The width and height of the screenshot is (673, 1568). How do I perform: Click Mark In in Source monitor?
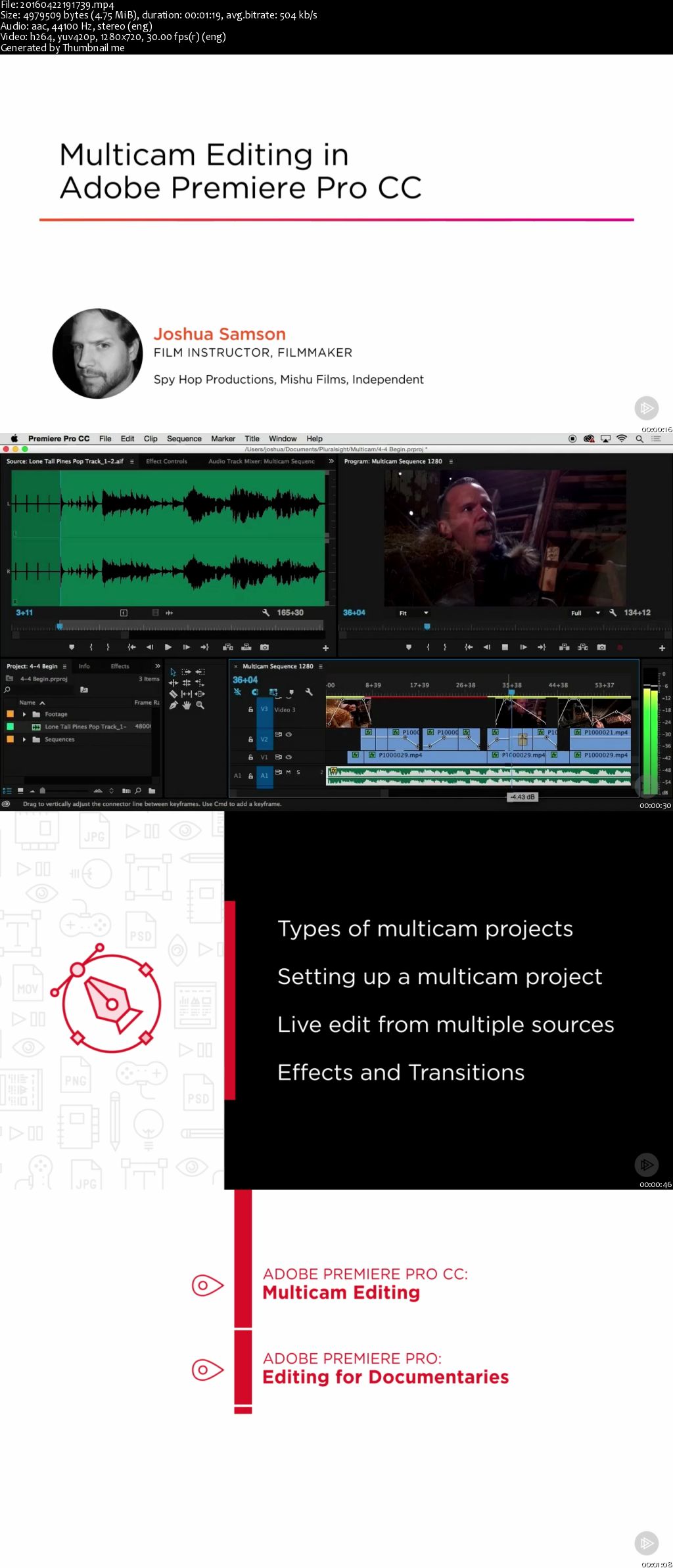tap(91, 647)
